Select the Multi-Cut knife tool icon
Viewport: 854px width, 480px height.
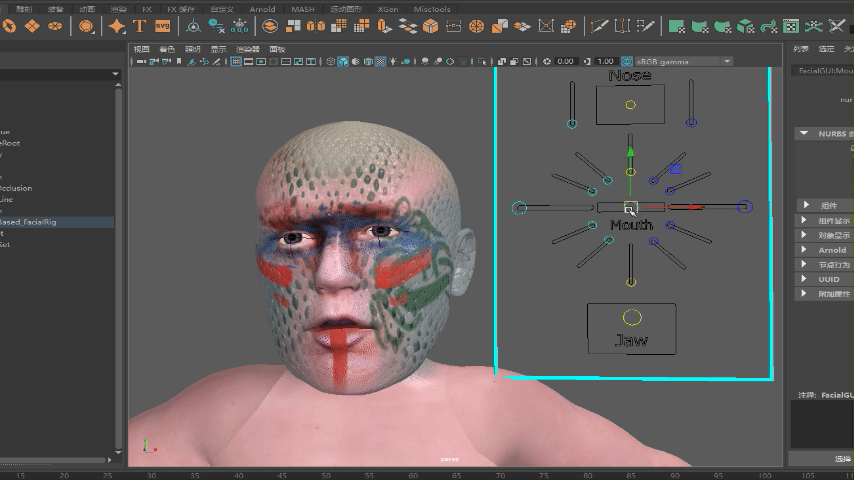(x=599, y=26)
